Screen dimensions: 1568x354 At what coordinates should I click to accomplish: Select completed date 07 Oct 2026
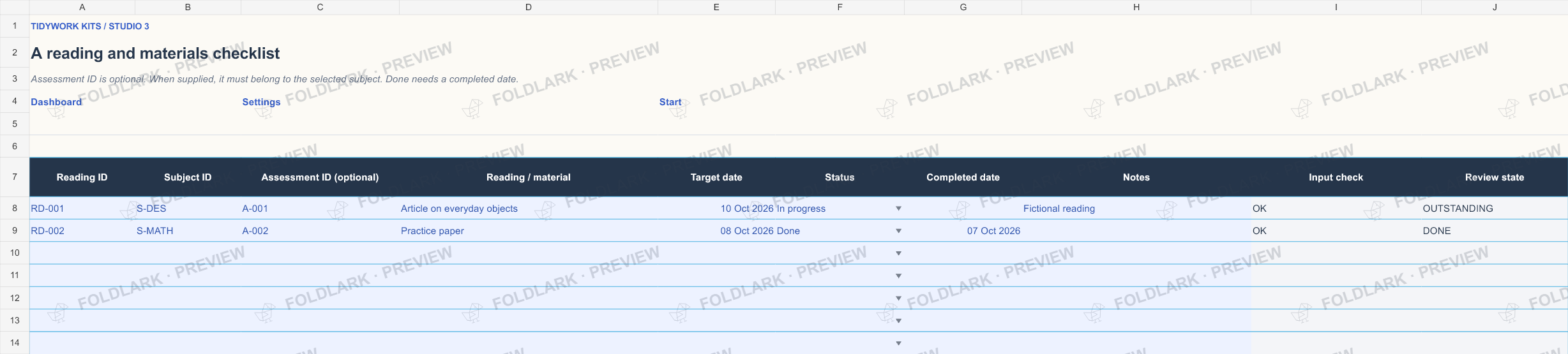pyautogui.click(x=963, y=231)
